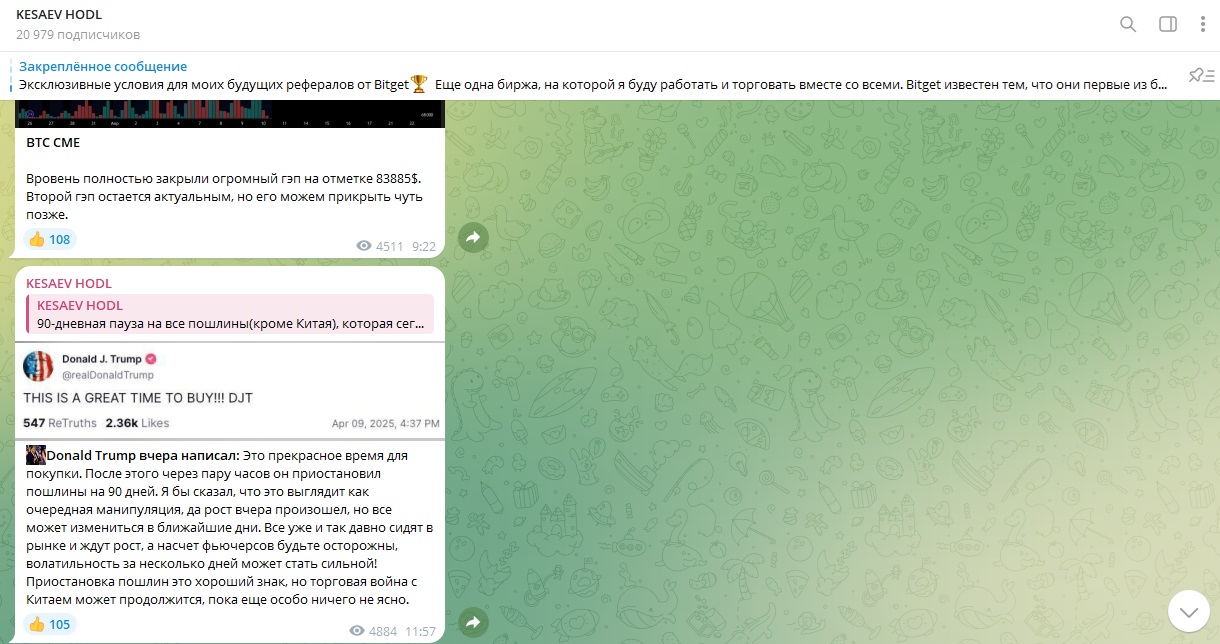Click the 9:22 message timestamp
The width and height of the screenshot is (1220, 644).
[x=424, y=245]
